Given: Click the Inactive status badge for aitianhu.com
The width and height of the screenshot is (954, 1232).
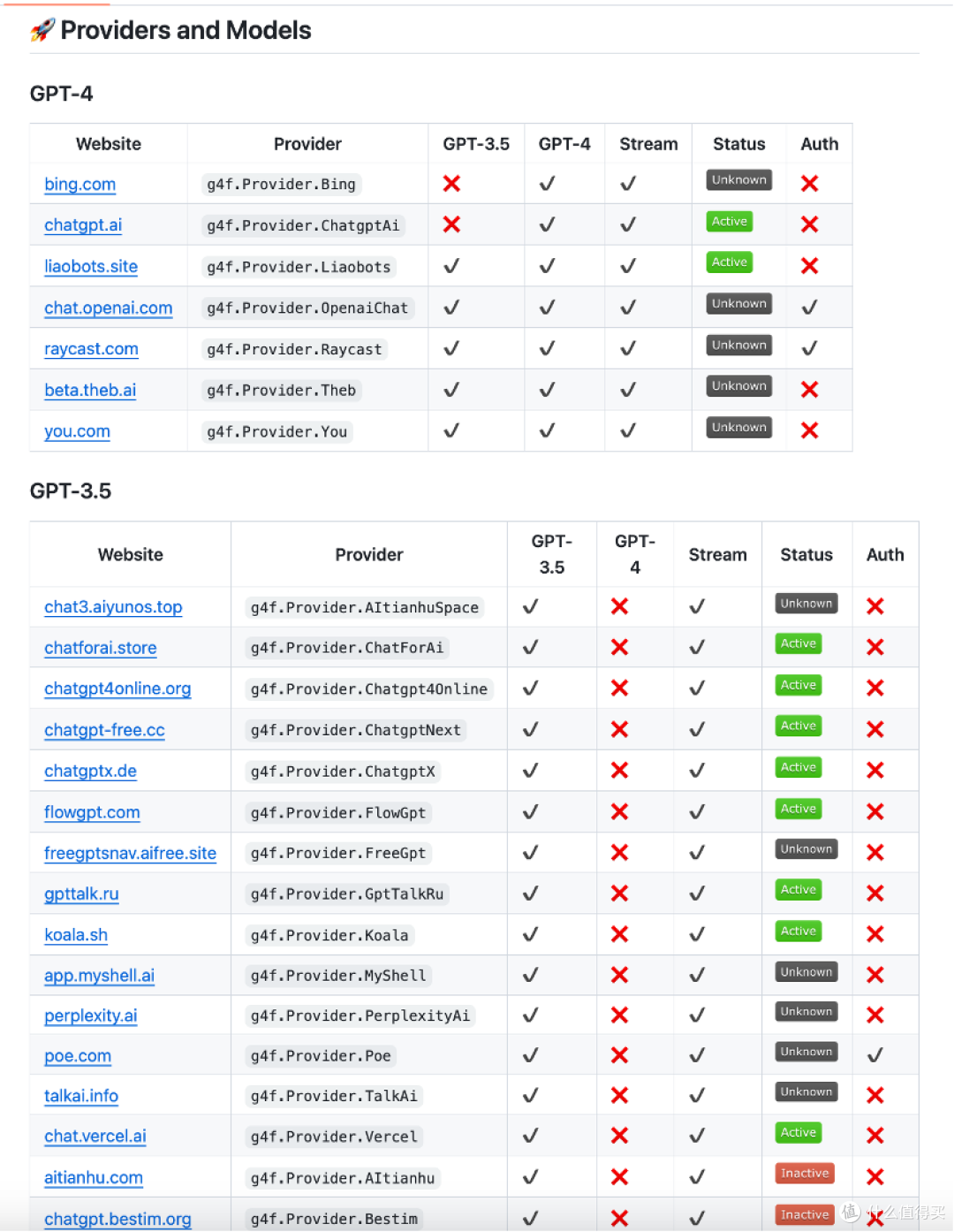Looking at the screenshot, I should click(805, 1174).
